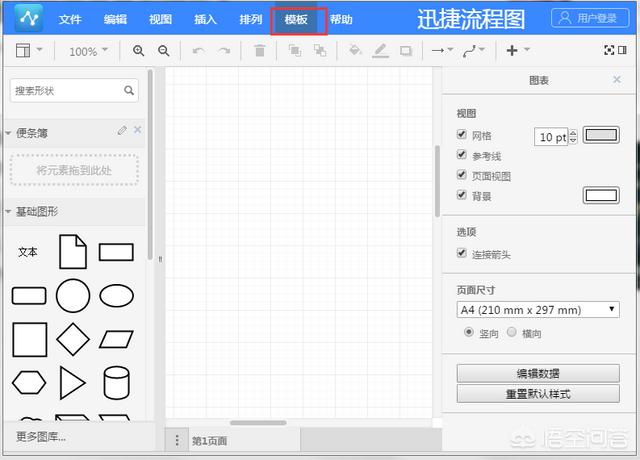Open the 100% zoom dropdown
Image resolution: width=640 pixels, height=460 pixels.
coord(88,51)
